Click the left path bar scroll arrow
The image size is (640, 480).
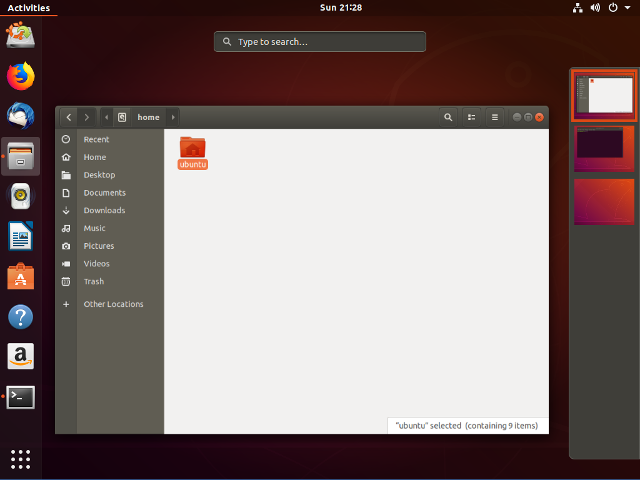point(107,117)
